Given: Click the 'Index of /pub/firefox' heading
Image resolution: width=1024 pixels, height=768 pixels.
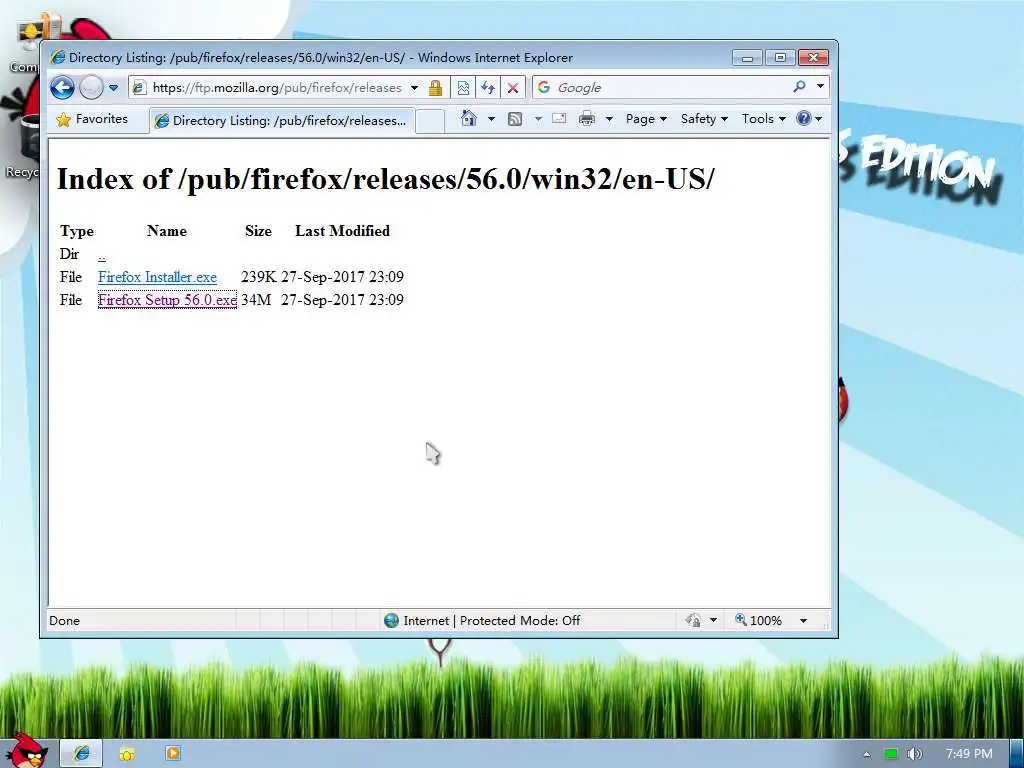Looking at the screenshot, I should tap(386, 179).
